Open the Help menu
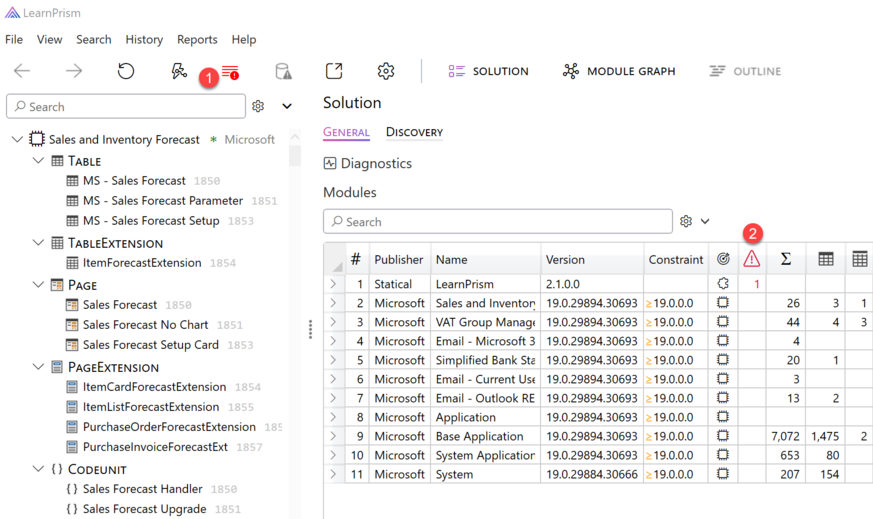The height and width of the screenshot is (519, 873). coord(244,40)
